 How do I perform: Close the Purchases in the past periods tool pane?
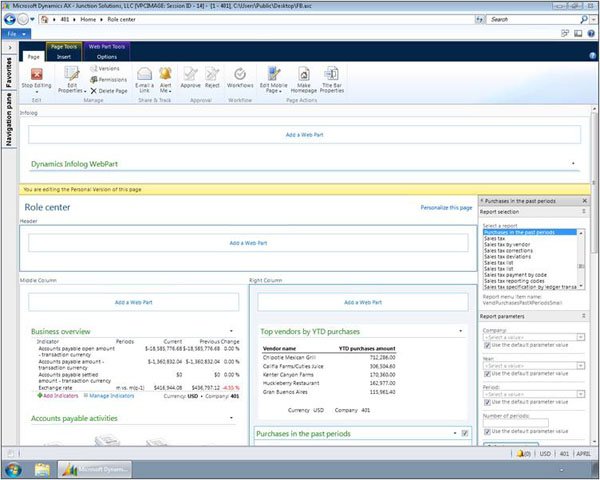tap(584, 201)
